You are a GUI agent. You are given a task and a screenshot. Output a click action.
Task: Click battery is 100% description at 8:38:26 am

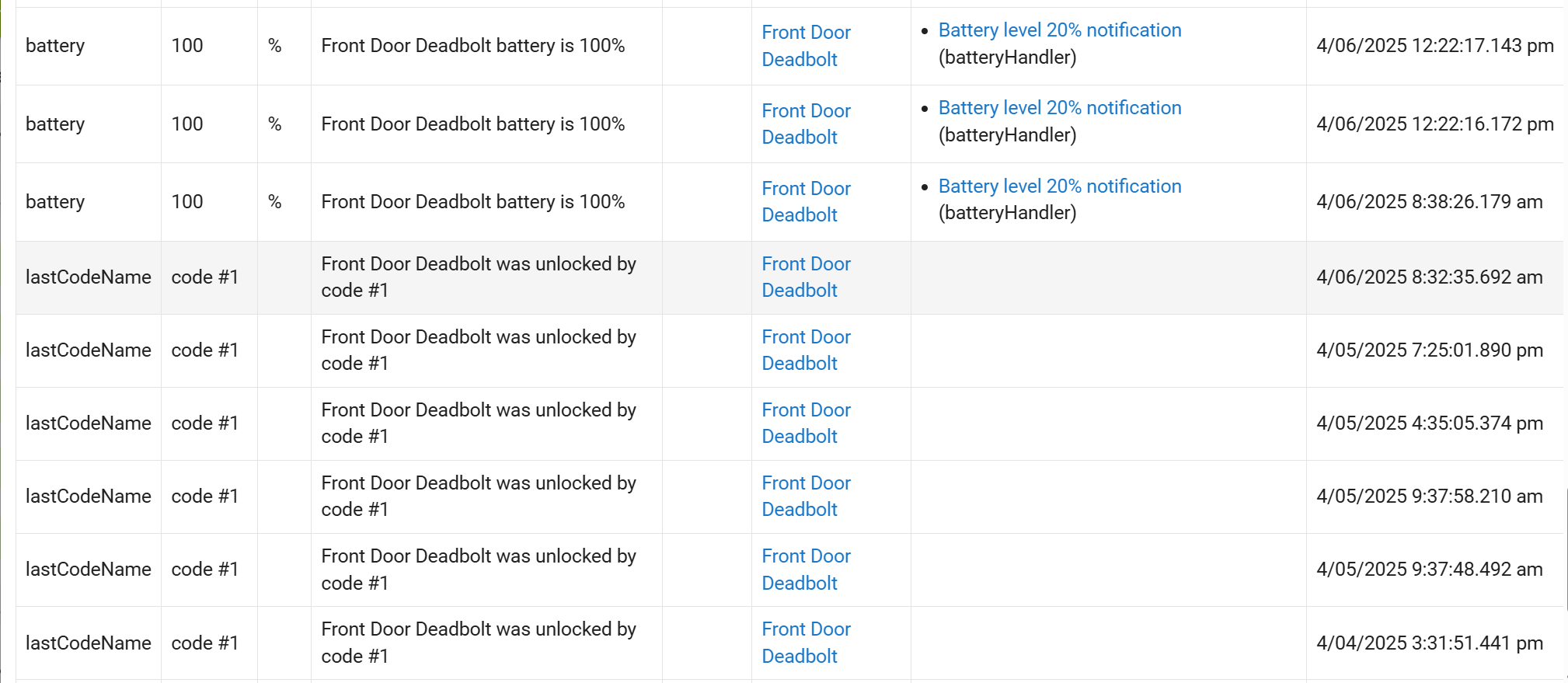coord(473,202)
